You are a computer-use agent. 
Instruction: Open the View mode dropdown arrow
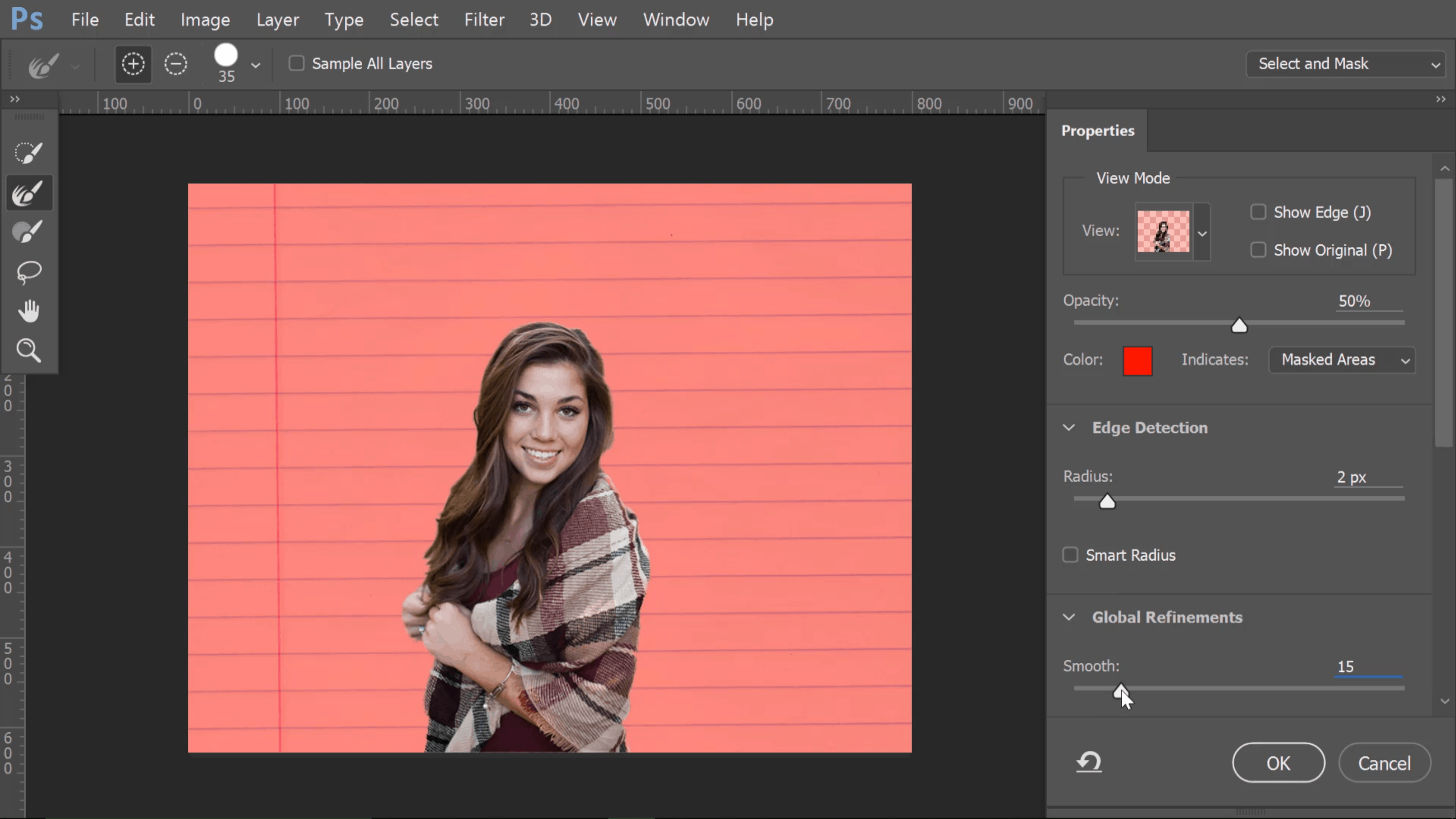pos(1202,233)
